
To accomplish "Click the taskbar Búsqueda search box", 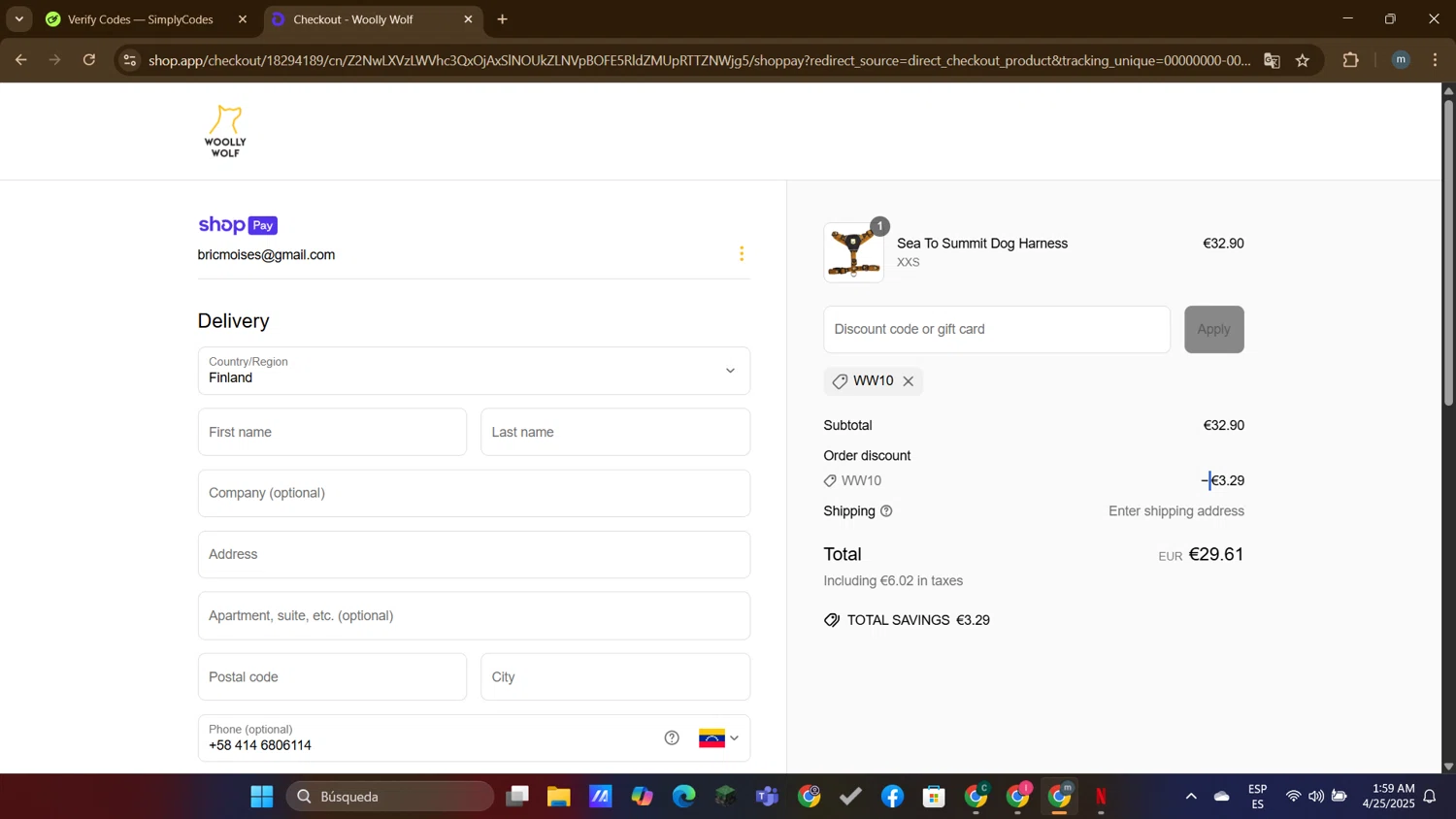I will [x=390, y=797].
